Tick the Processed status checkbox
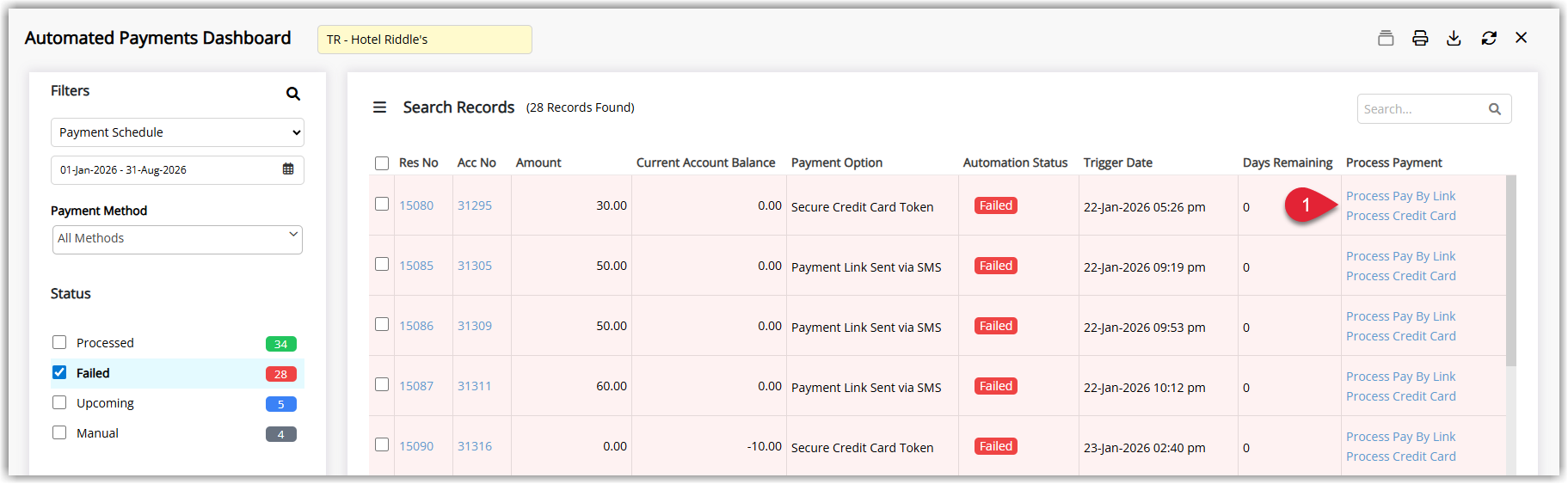The image size is (1568, 484). [x=59, y=342]
